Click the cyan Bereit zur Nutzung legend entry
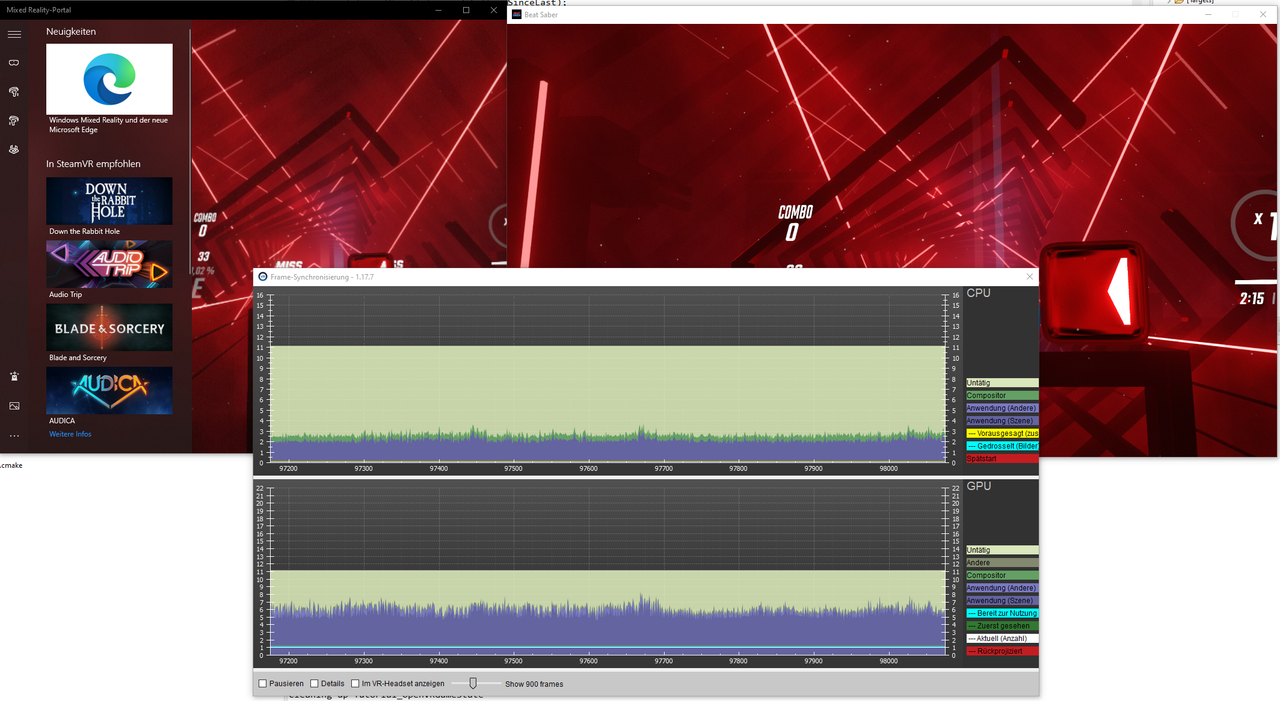 pos(1002,613)
